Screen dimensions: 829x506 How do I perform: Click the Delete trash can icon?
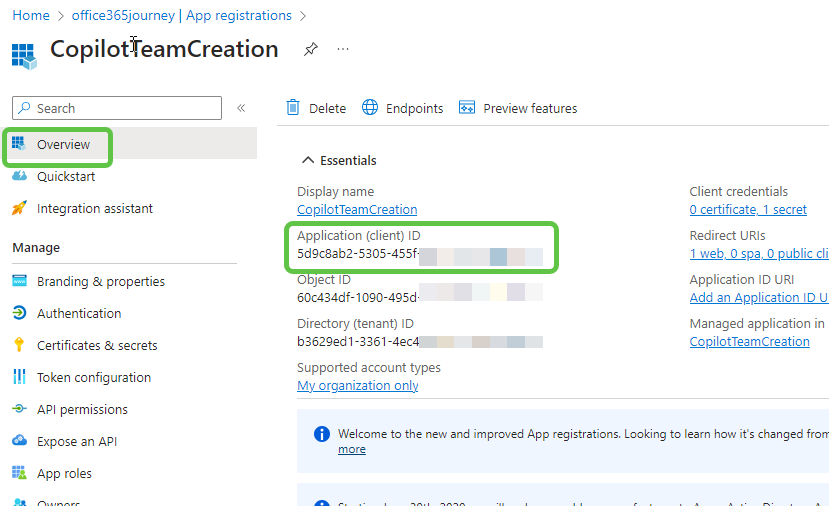[x=292, y=107]
